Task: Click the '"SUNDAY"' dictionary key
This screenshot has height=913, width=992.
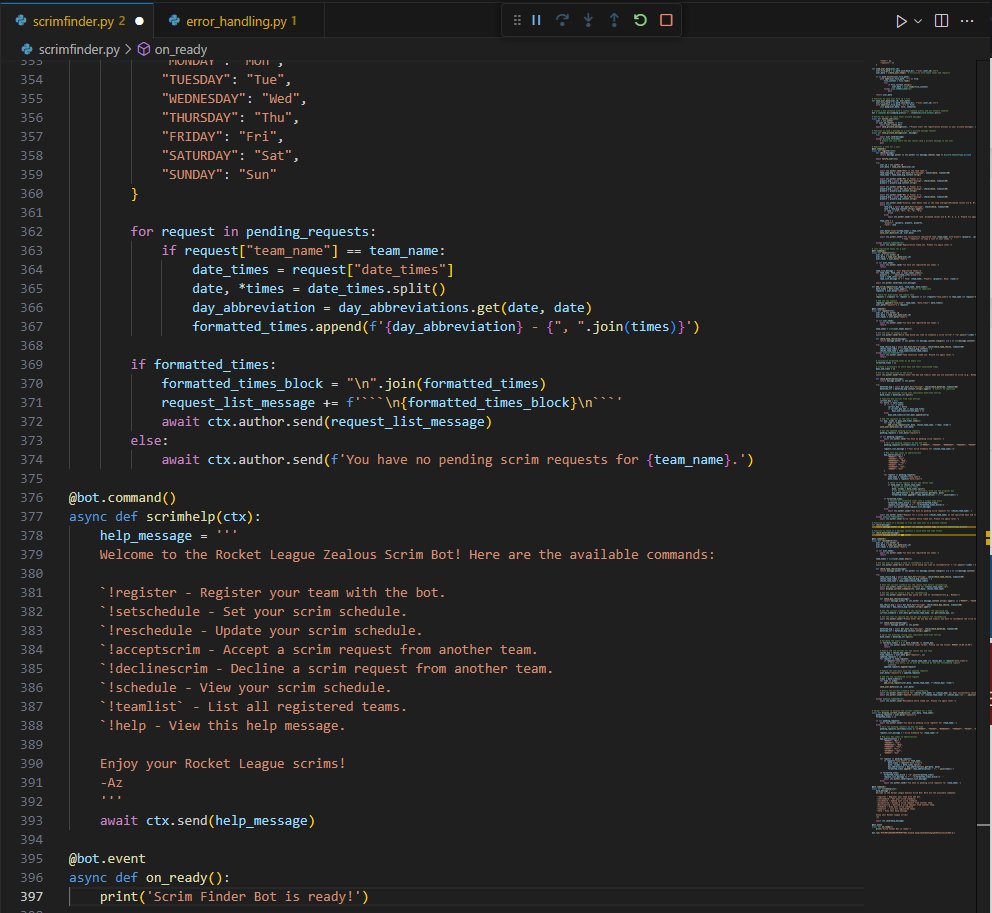Action: coord(192,175)
